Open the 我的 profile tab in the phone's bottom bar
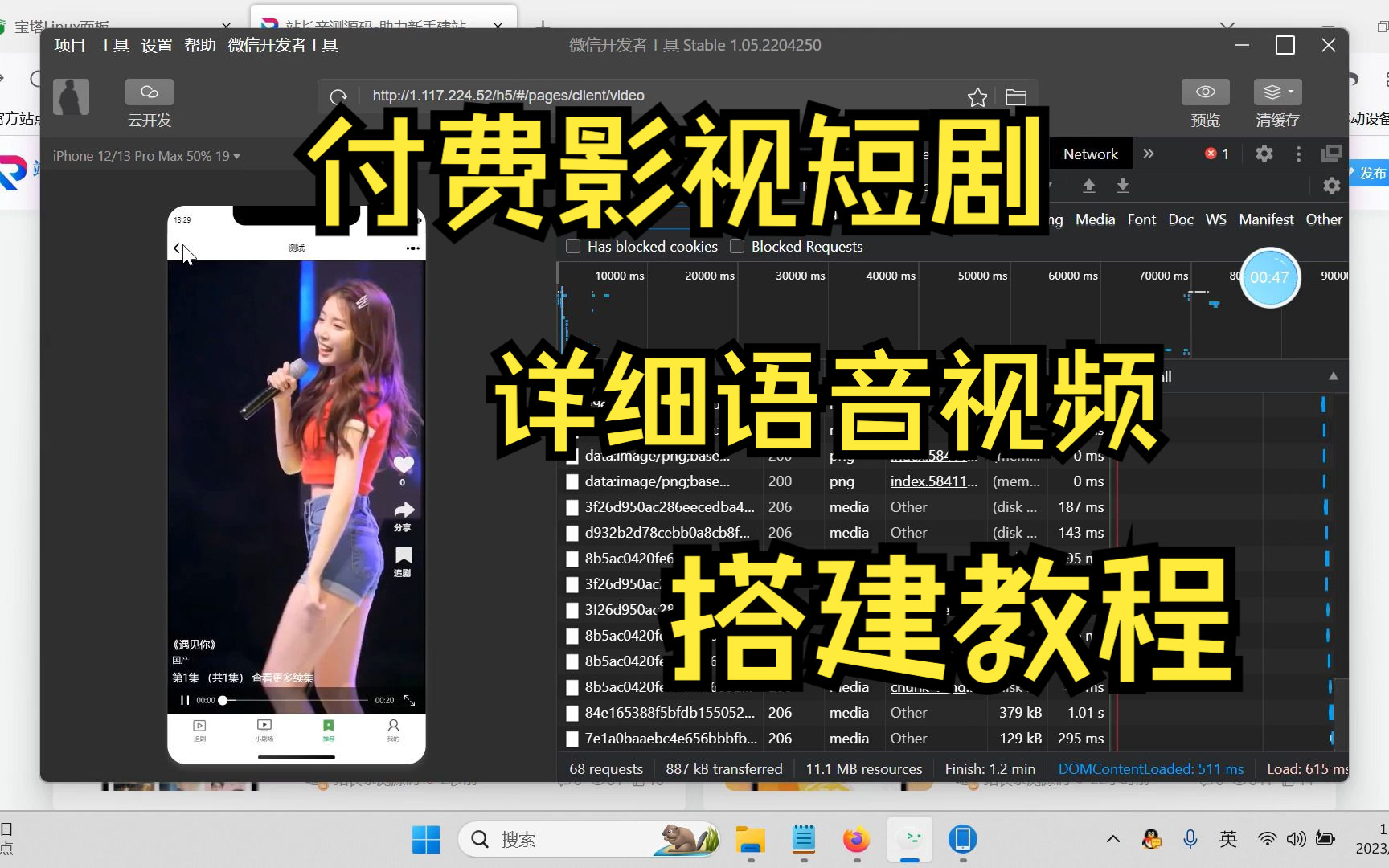Image resolution: width=1389 pixels, height=868 pixels. (x=393, y=730)
